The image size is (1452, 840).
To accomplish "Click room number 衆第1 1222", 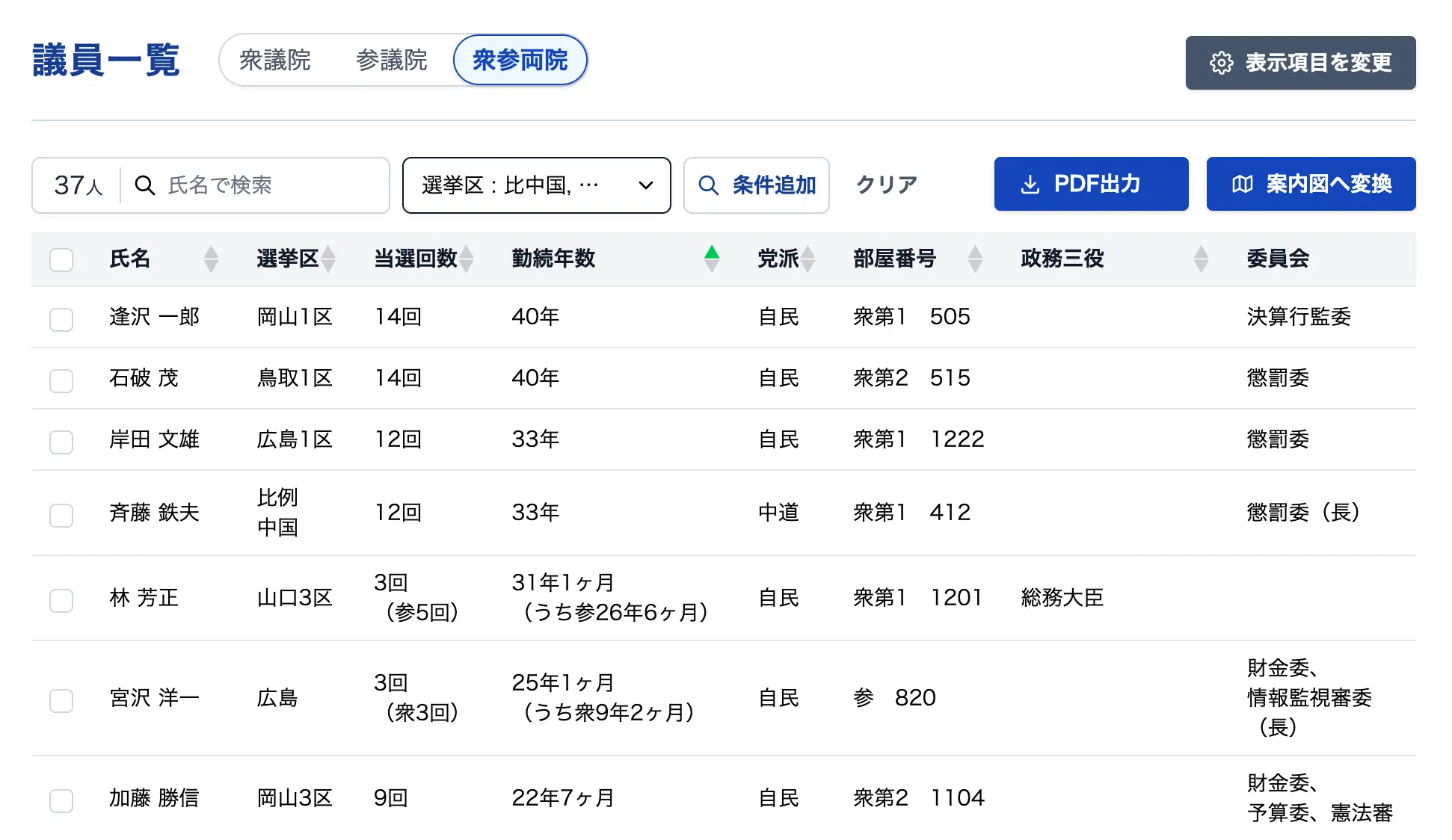I will pos(919,439).
